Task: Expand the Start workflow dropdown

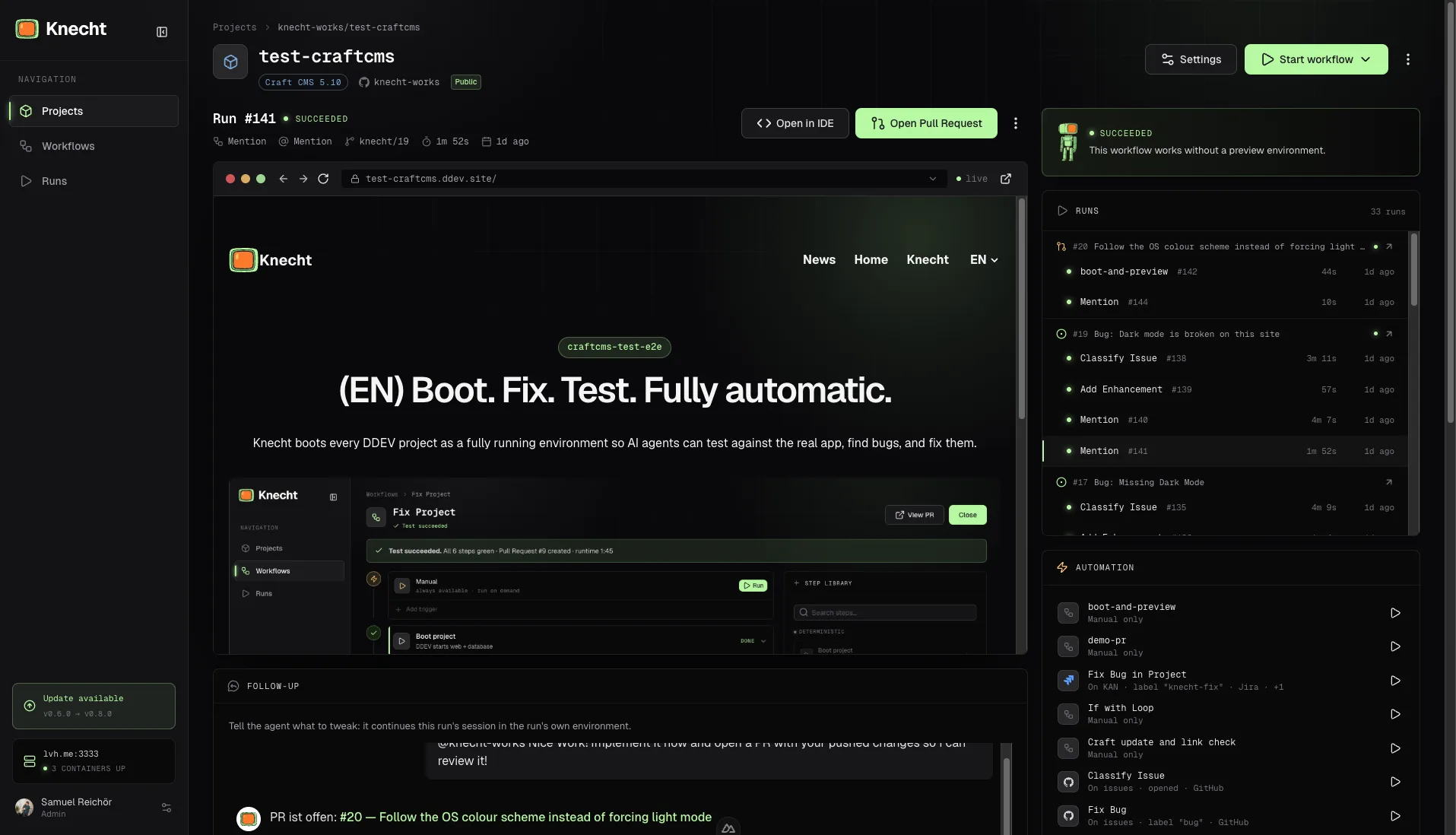Action: [x=1366, y=59]
